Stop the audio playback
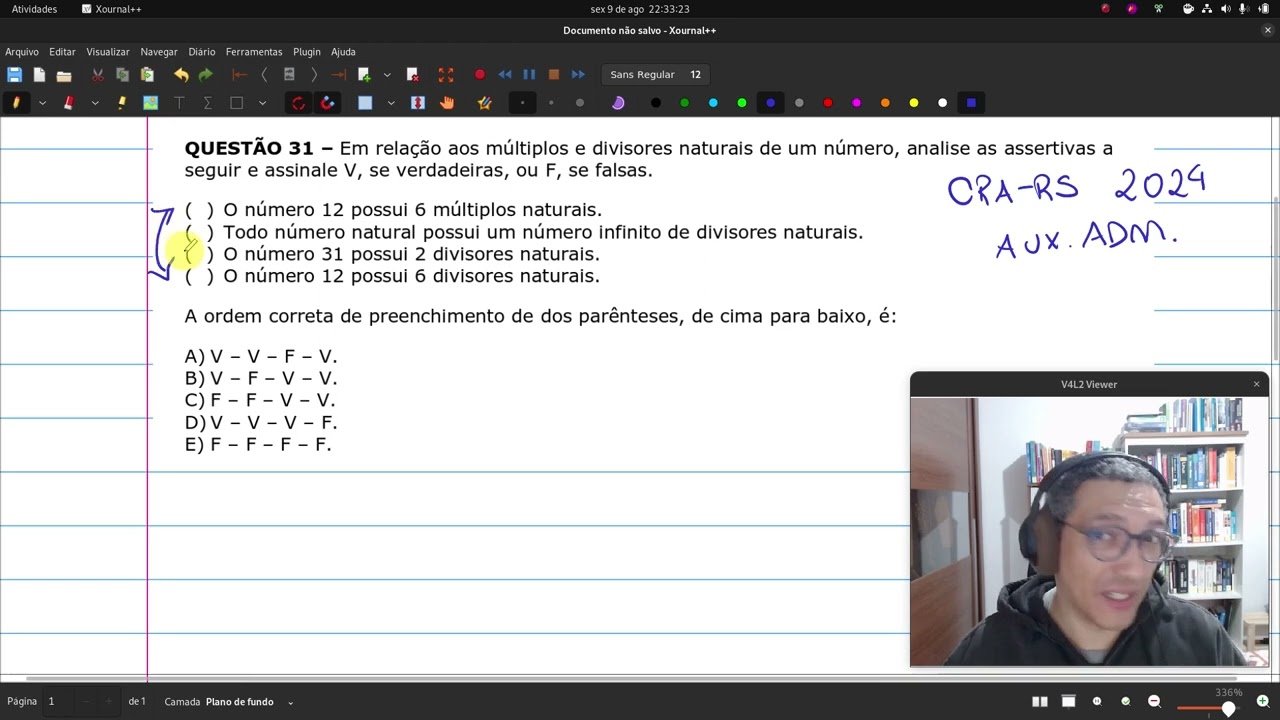This screenshot has height=720, width=1280. (553, 75)
